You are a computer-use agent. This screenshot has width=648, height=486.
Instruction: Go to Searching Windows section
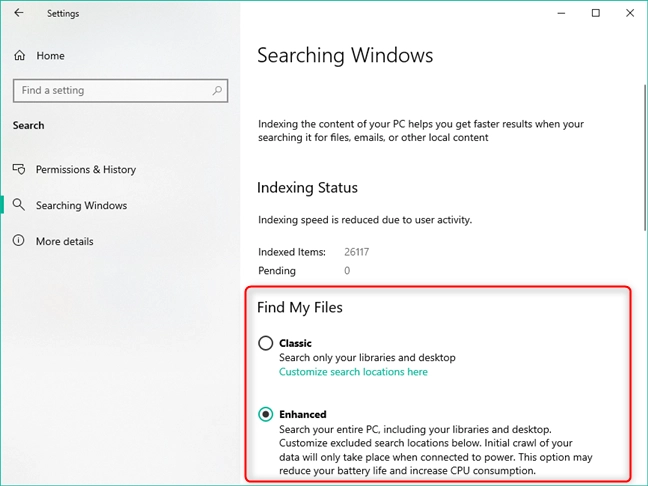(81, 205)
